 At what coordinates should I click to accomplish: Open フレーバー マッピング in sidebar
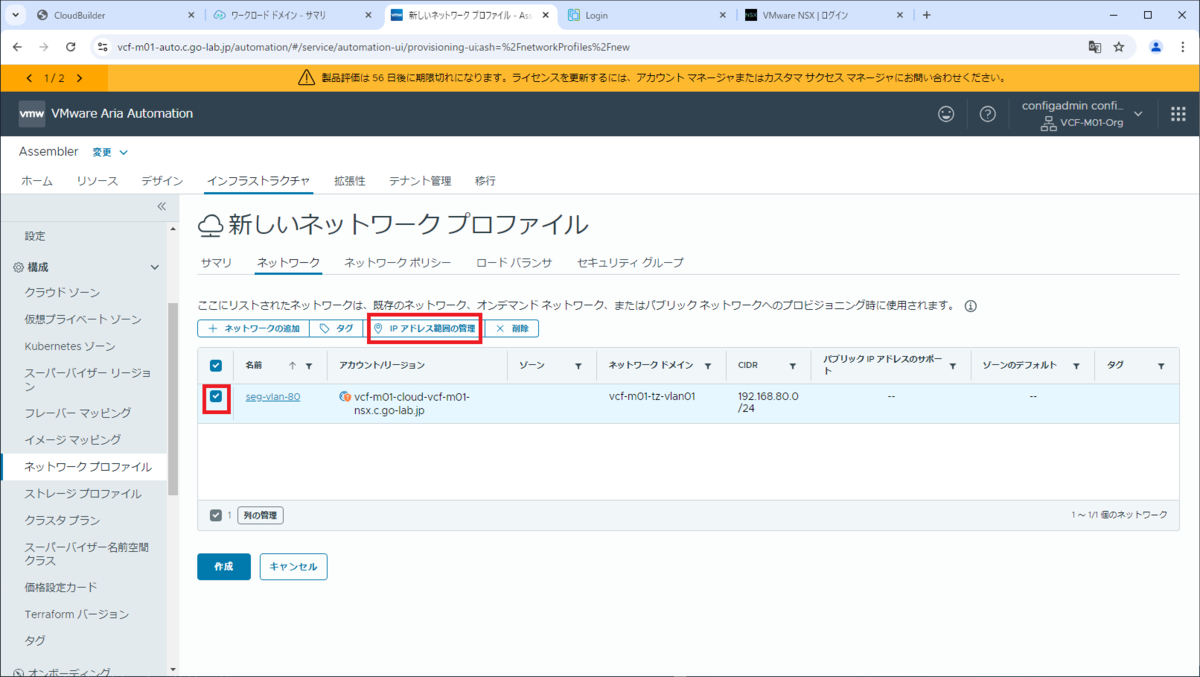tap(78, 412)
